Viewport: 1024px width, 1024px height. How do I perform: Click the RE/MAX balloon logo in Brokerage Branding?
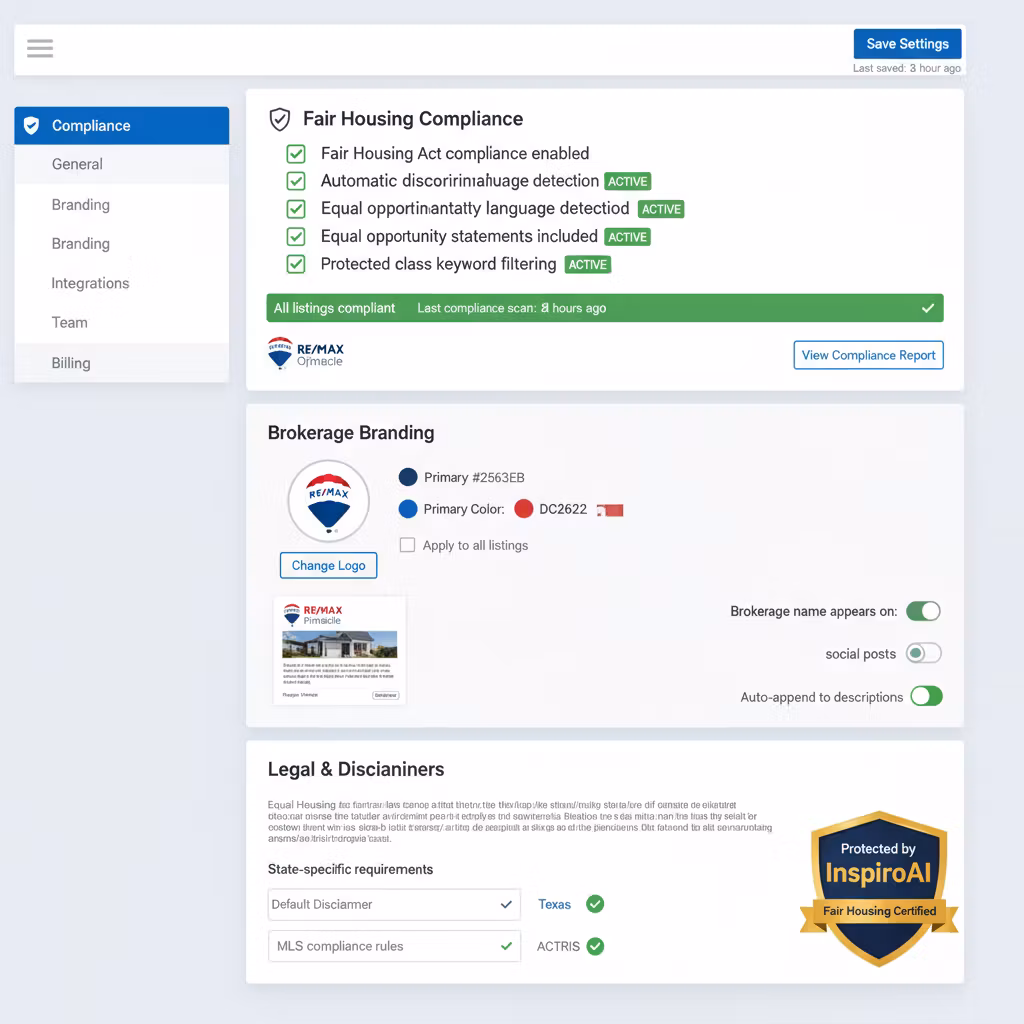click(x=328, y=501)
